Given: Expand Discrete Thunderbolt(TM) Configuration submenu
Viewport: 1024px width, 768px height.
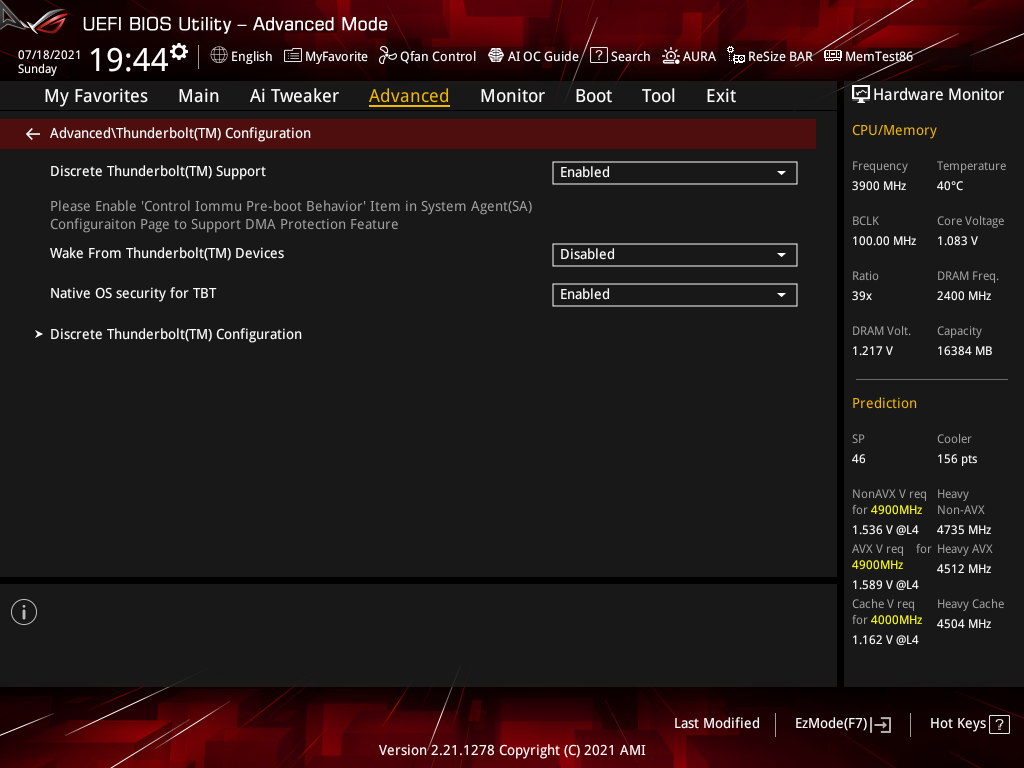Looking at the screenshot, I should pos(176,334).
